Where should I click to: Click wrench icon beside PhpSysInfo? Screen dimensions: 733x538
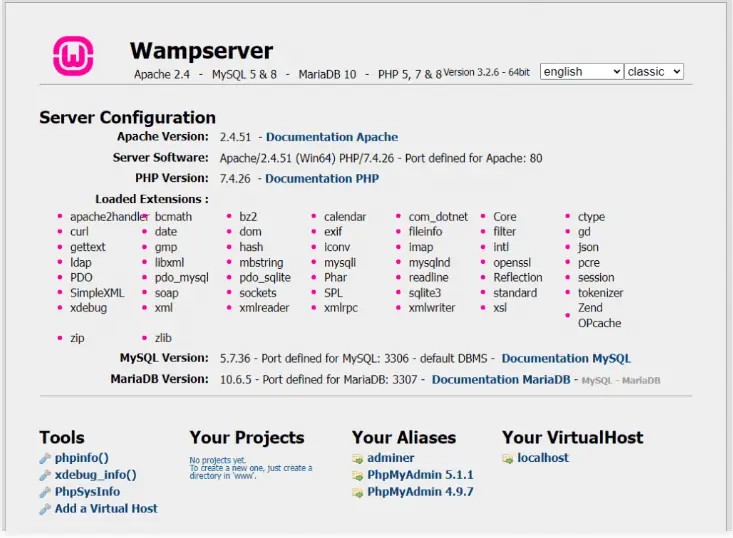click(45, 492)
